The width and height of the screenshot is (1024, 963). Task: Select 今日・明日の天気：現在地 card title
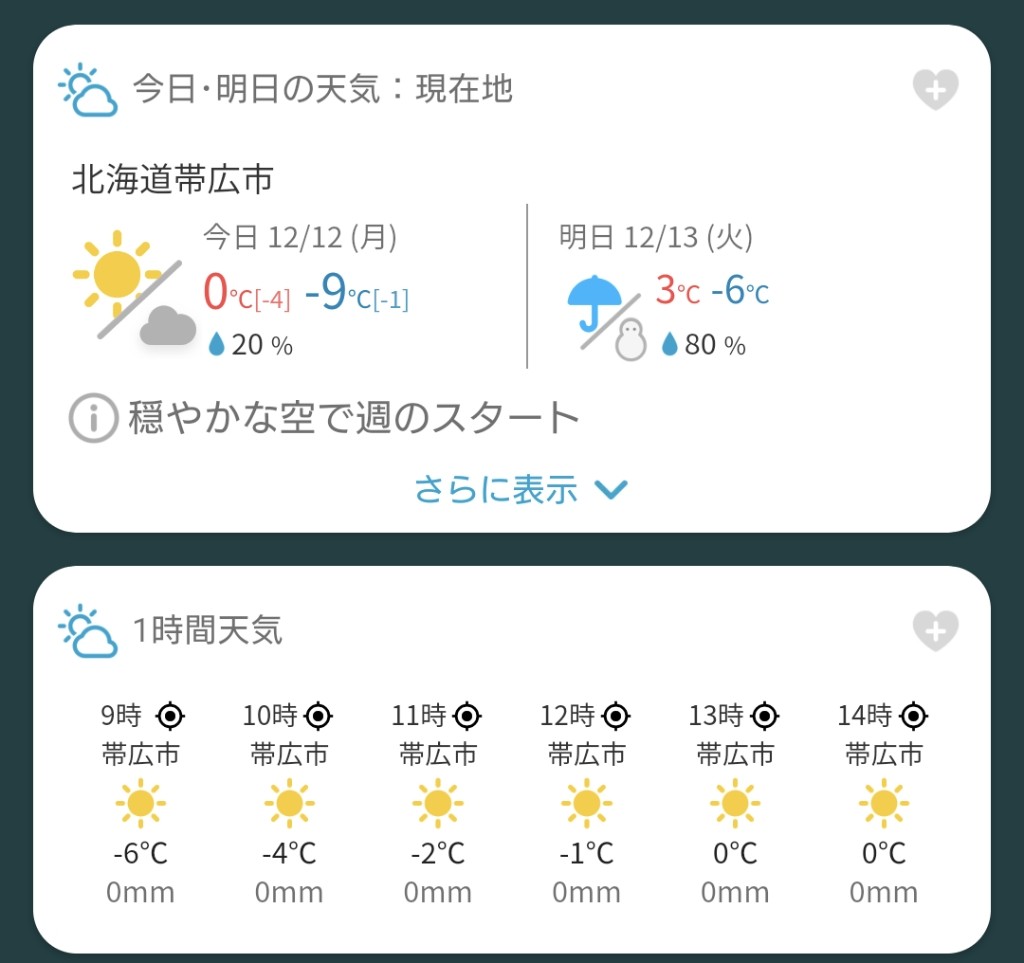(323, 89)
